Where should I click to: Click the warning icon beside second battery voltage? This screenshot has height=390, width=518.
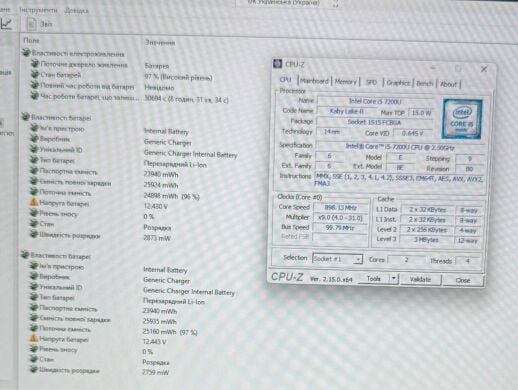click(x=33, y=339)
